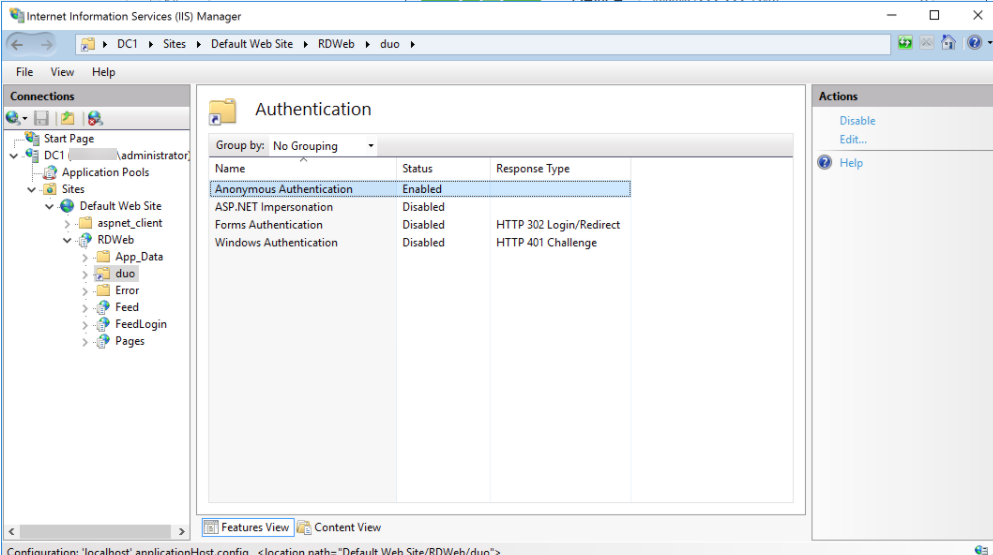Click the blue Help question mark icon in top toolbar
The height and width of the screenshot is (555, 993).
(x=973, y=44)
